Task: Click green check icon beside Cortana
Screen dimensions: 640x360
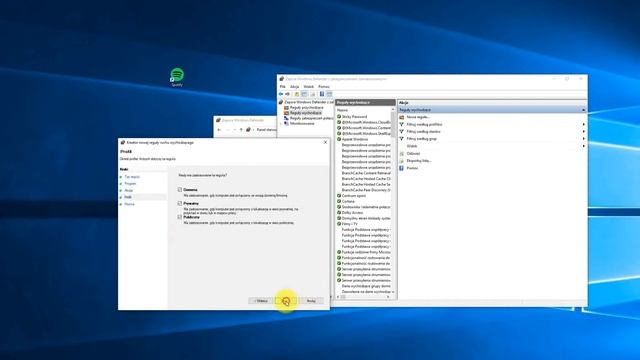Action: (x=339, y=201)
